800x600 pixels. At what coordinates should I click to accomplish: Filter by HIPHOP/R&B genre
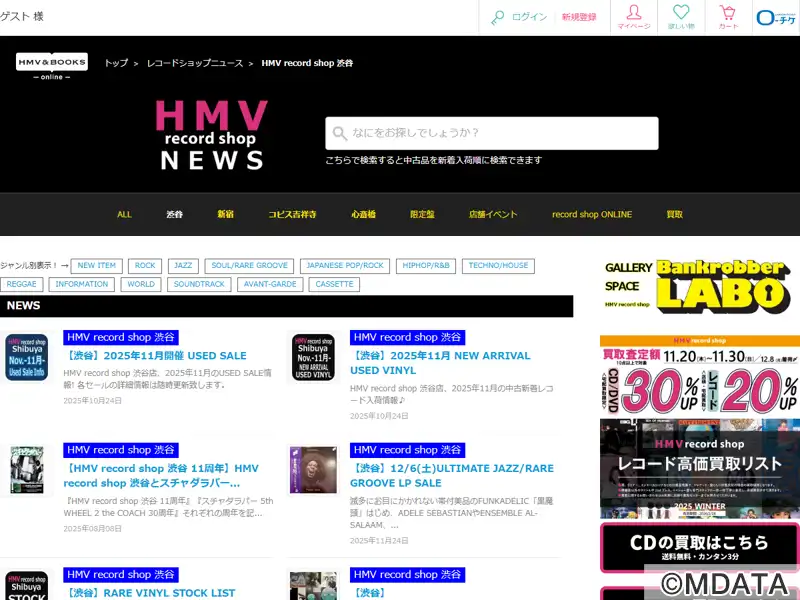[426, 266]
